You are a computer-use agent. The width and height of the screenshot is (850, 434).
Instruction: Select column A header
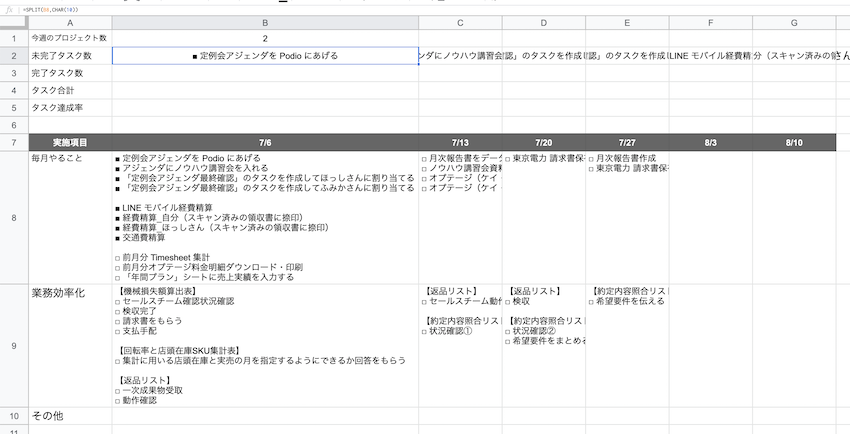tap(69, 22)
